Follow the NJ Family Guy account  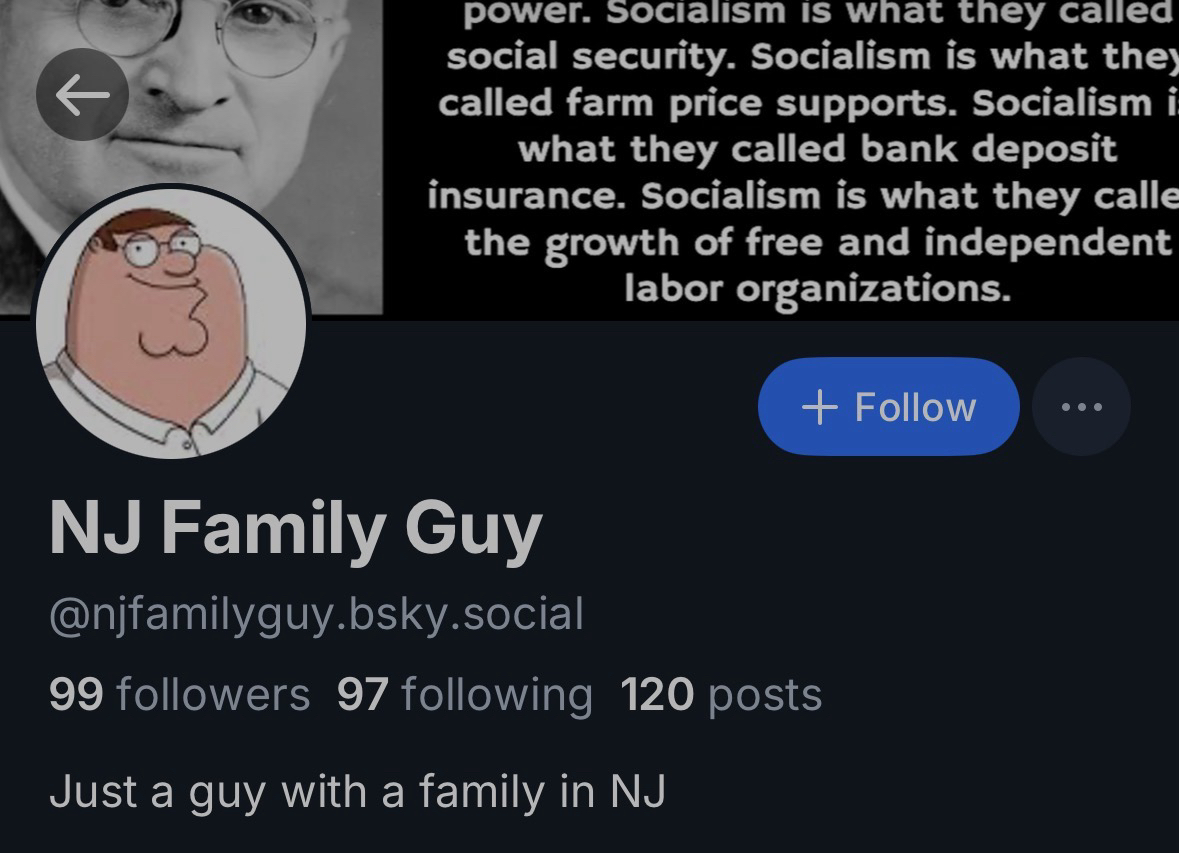tap(888, 407)
